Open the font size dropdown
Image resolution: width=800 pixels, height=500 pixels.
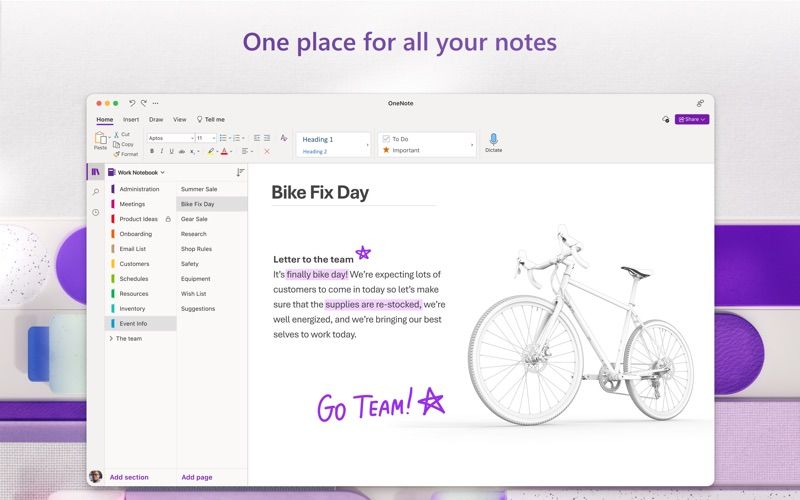point(213,138)
